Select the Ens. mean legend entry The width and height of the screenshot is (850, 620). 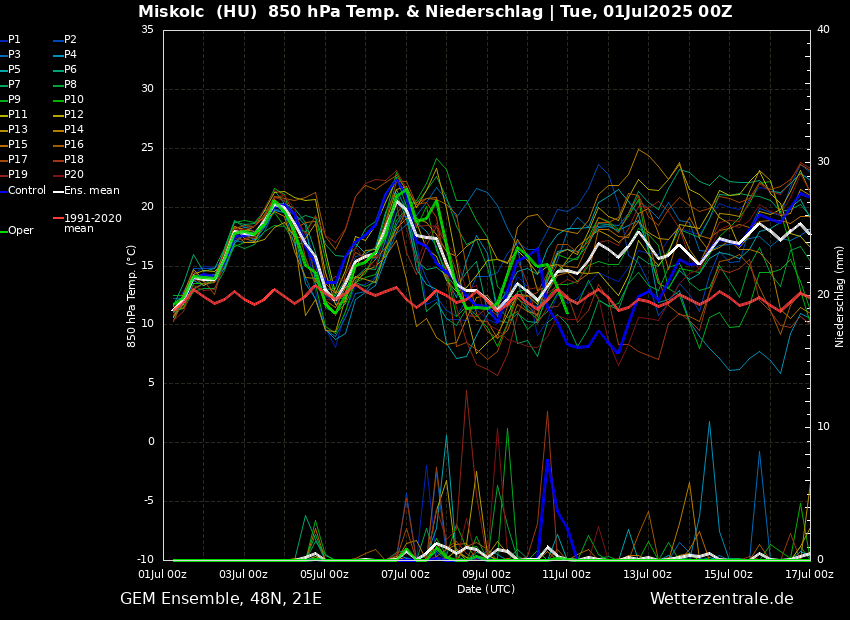91,190
